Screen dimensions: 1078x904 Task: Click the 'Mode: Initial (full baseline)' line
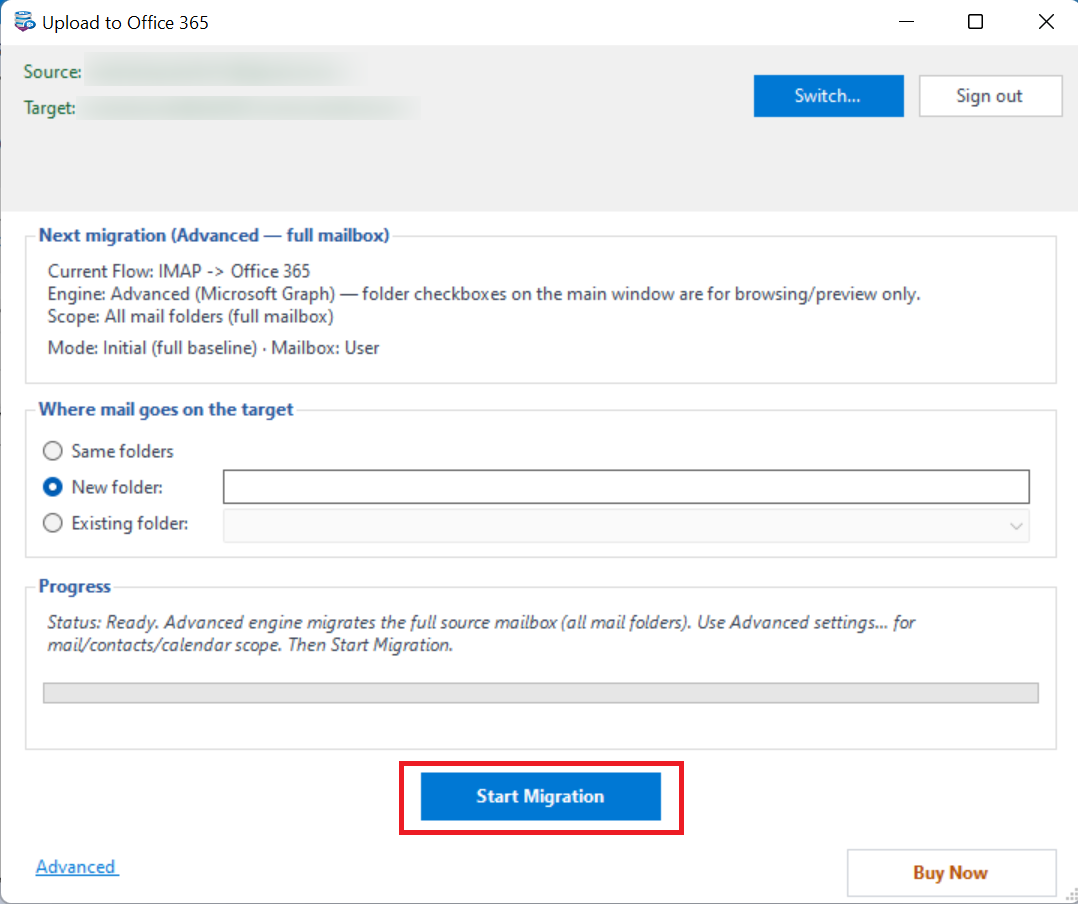pos(213,348)
